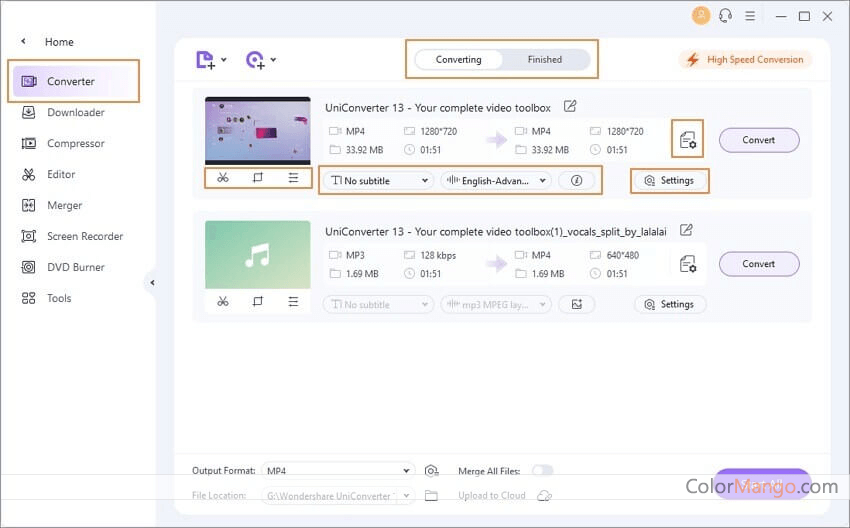
Task: Click the image cover icon of MP3 file
Action: tap(576, 304)
